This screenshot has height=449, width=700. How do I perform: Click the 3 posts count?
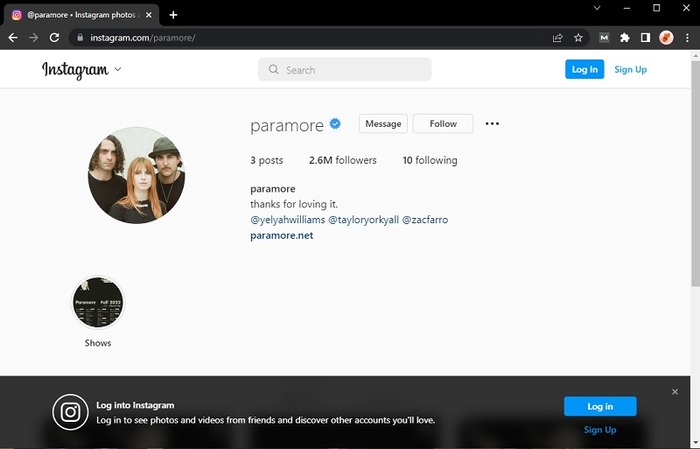pyautogui.click(x=267, y=160)
